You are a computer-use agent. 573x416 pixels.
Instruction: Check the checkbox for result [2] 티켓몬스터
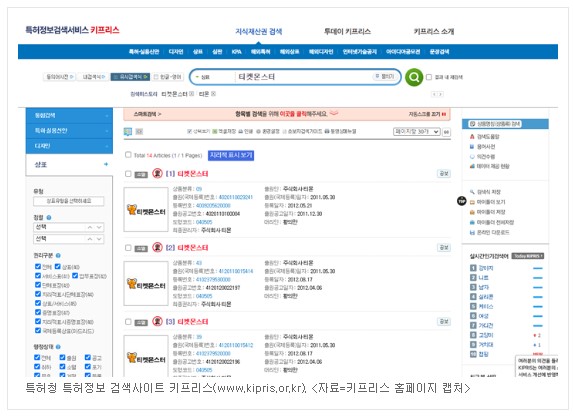(x=128, y=248)
